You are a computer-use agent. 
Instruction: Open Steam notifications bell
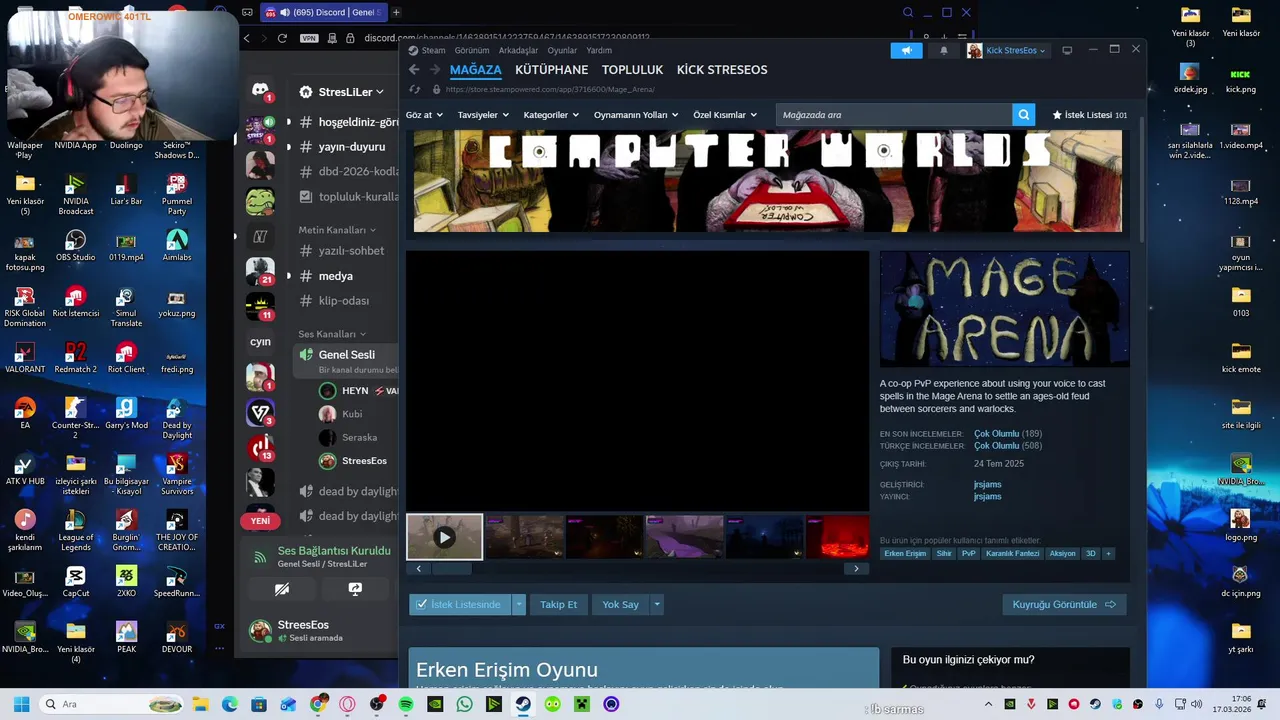pyautogui.click(x=943, y=50)
